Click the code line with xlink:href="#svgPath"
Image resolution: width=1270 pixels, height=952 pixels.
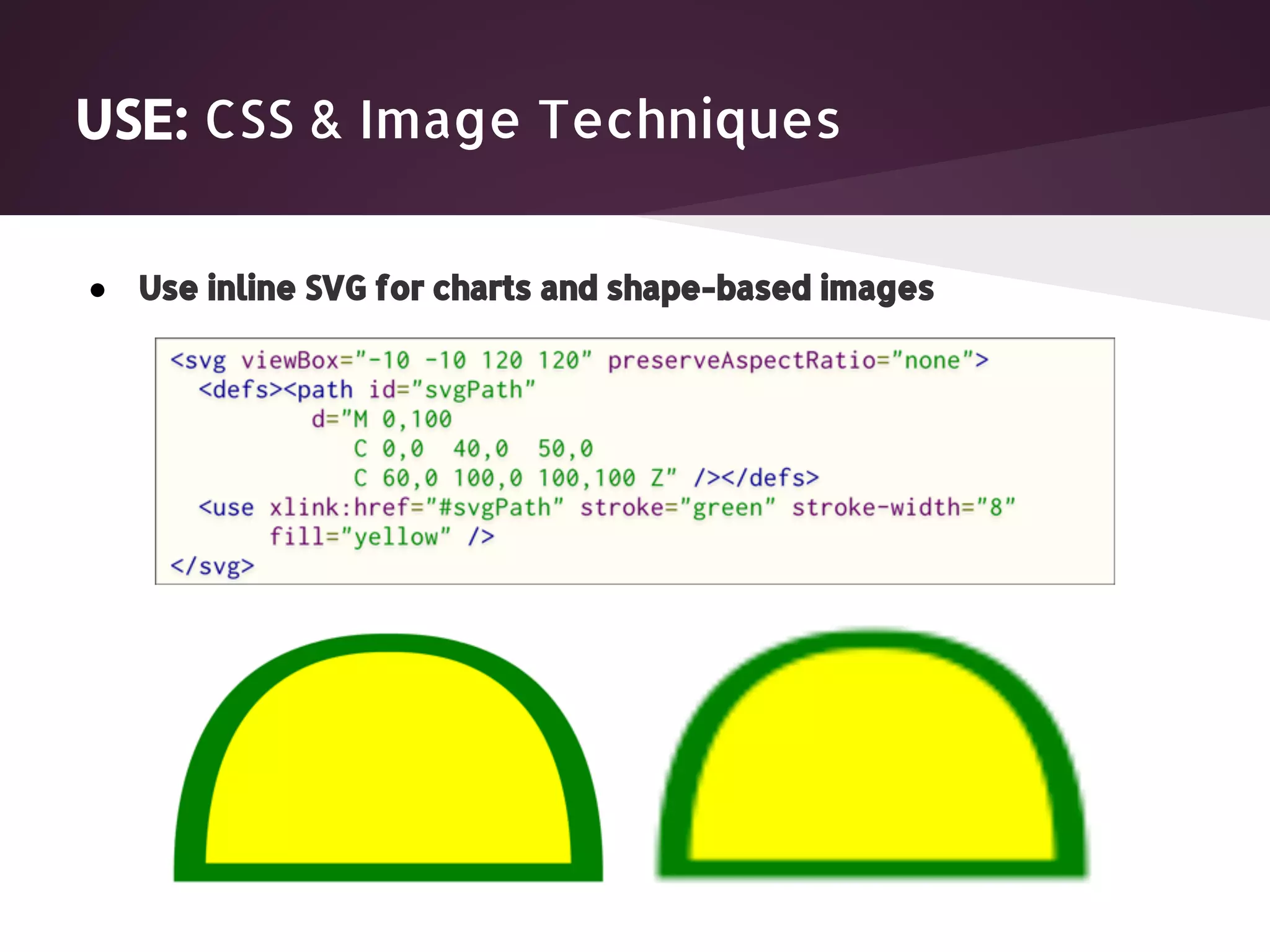[x=606, y=507]
